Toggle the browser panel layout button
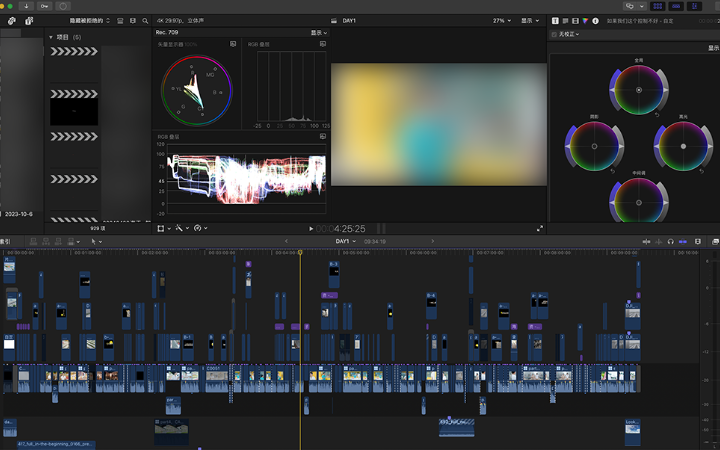Viewport: 720px width, 450px height. (x=657, y=6)
